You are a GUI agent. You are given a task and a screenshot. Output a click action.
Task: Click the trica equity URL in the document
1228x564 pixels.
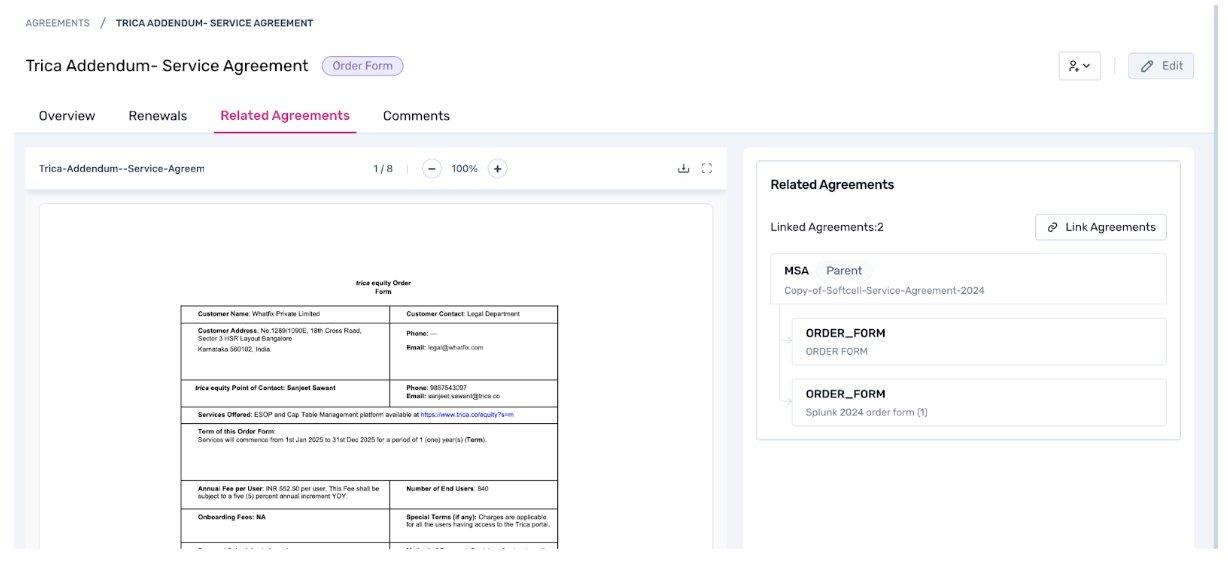(467, 414)
